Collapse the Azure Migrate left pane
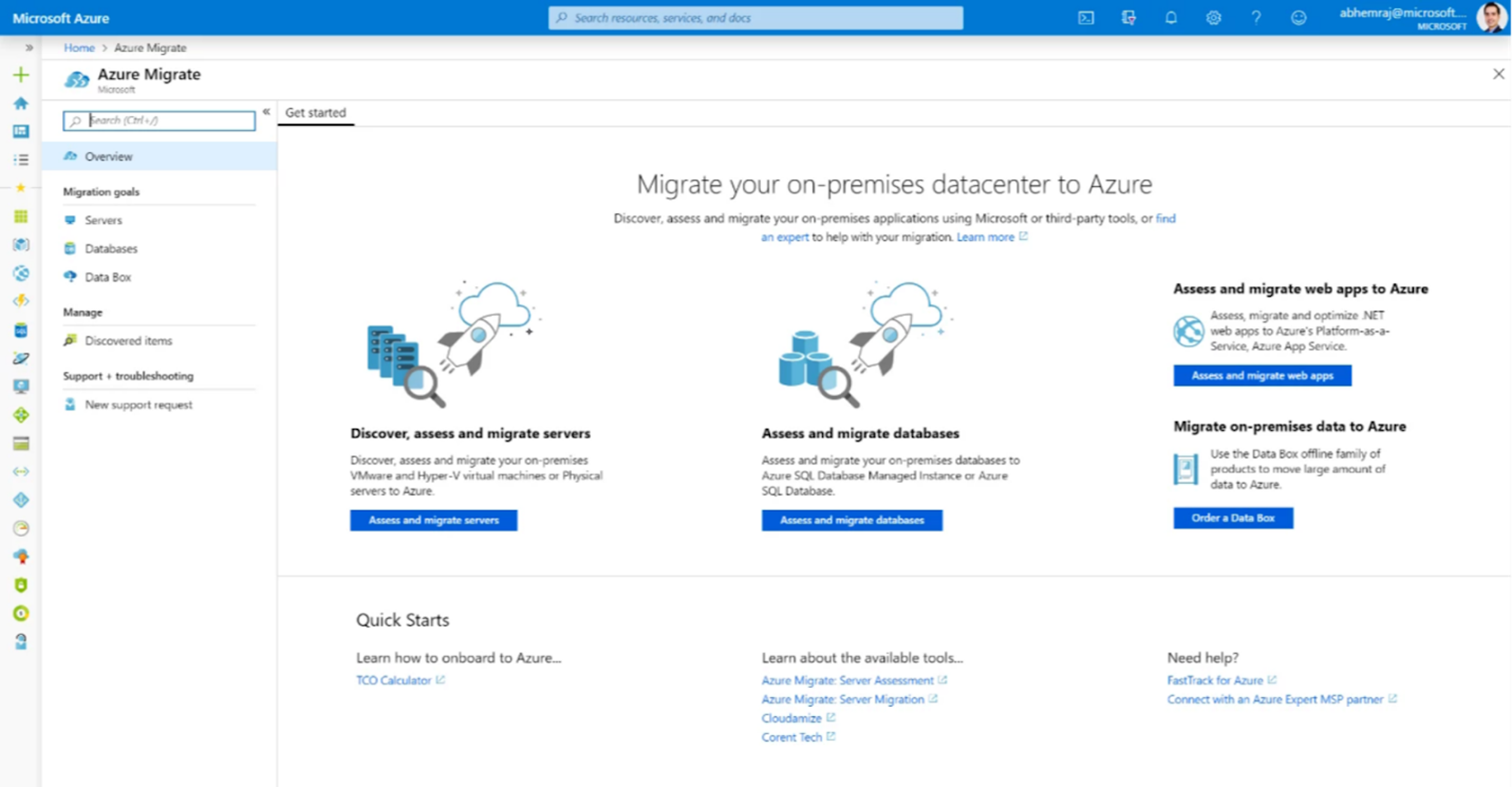The width and height of the screenshot is (1512, 787). 266,111
